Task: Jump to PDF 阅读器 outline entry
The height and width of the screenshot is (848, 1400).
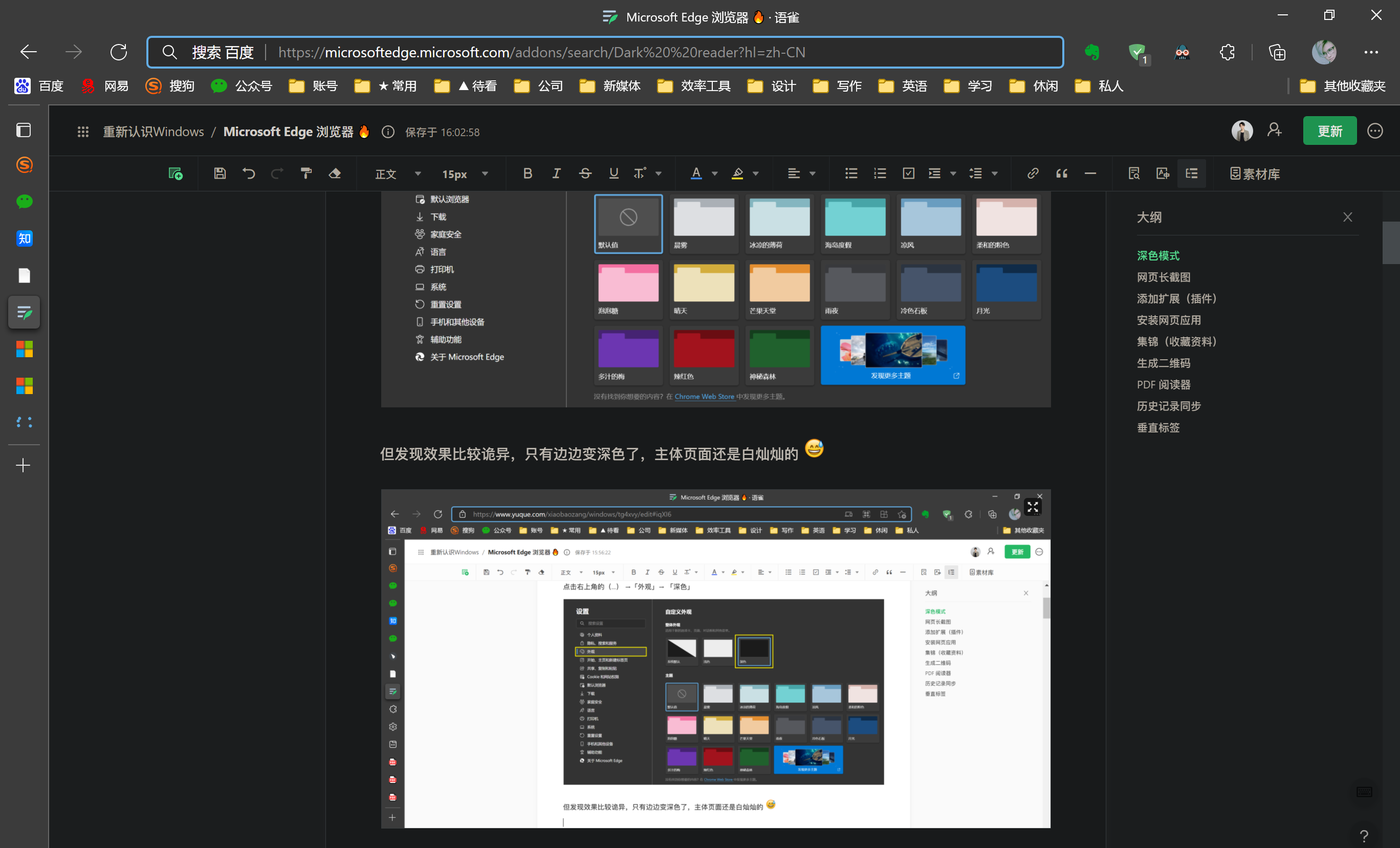Action: [x=1163, y=384]
